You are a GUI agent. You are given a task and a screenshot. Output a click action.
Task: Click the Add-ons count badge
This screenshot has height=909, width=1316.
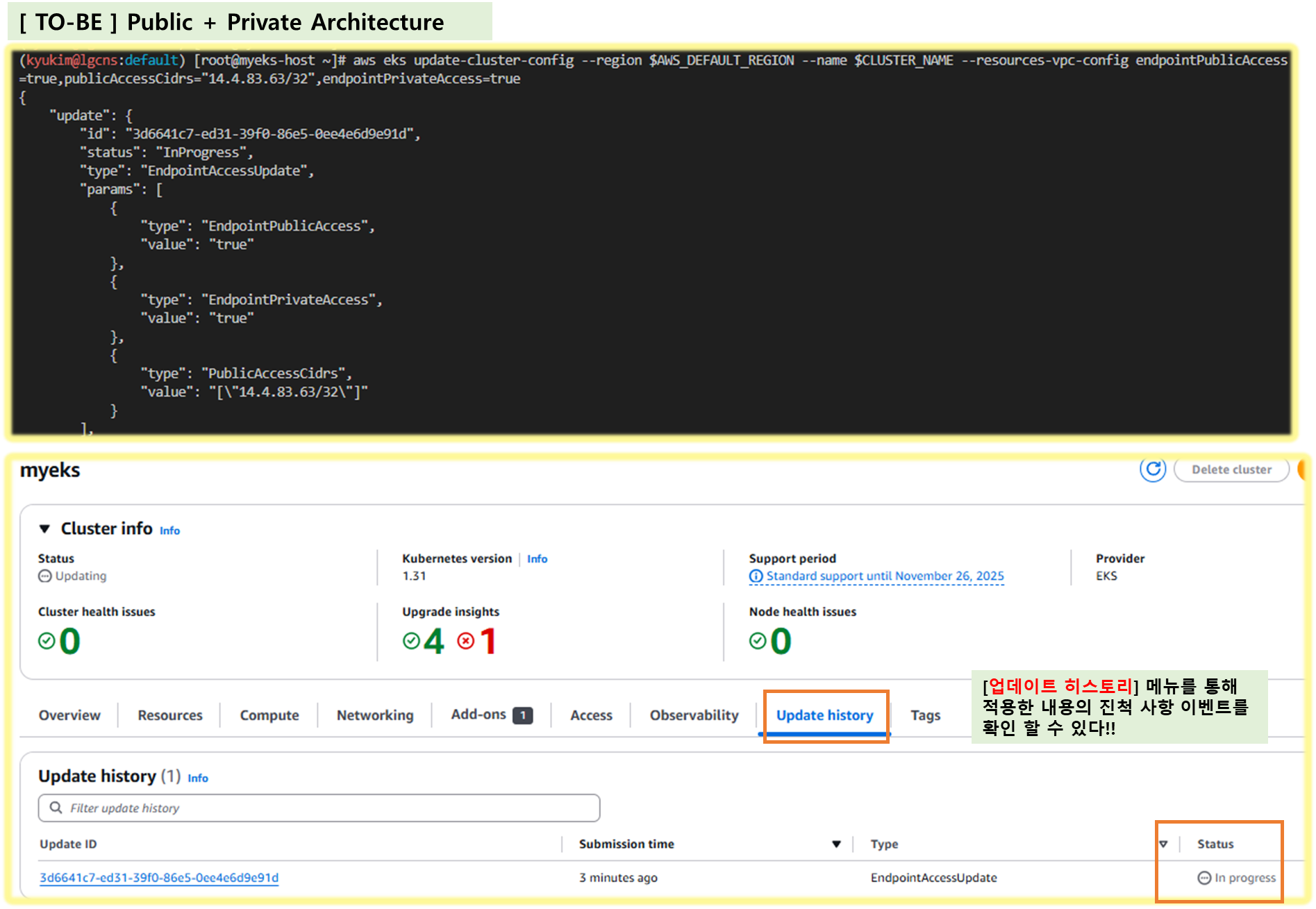[522, 715]
